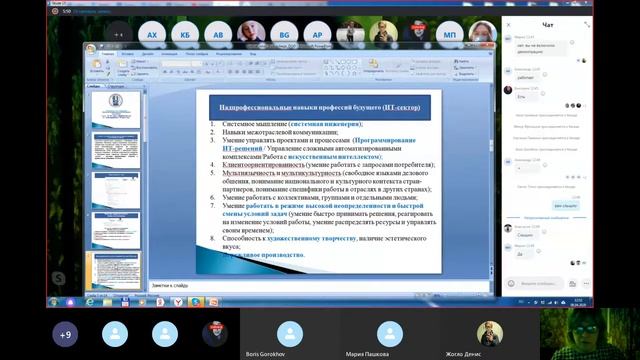The image size is (640, 360).
Task: Open the add files icon in chat
Action: coord(573,283)
